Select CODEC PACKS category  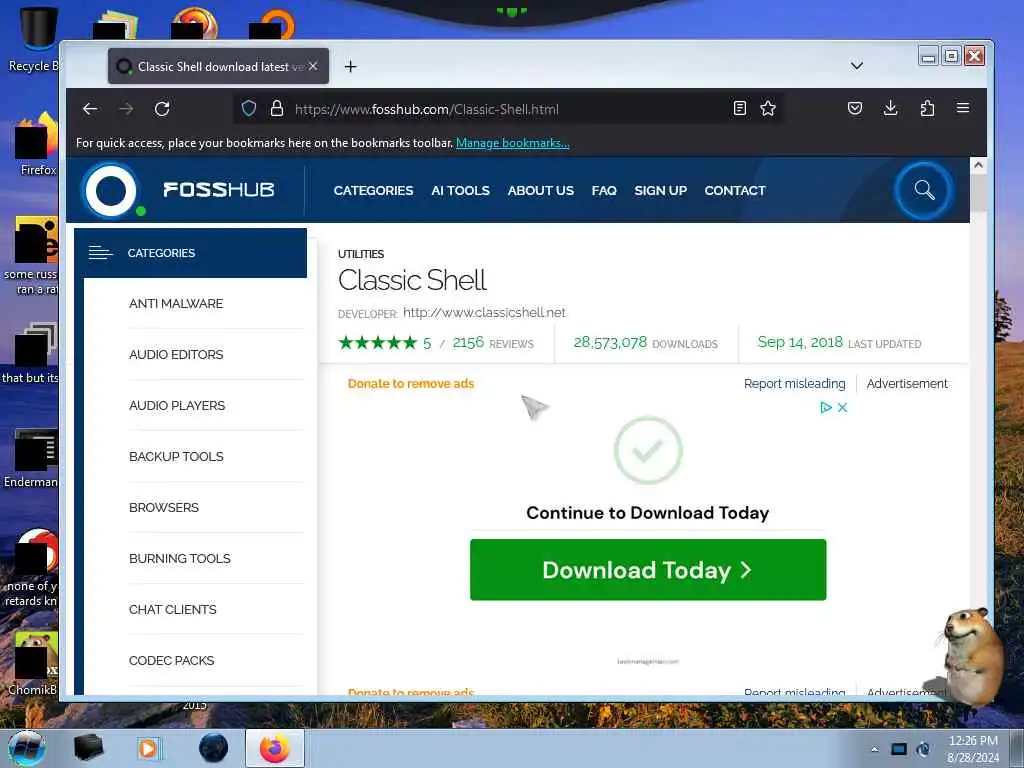(x=172, y=660)
